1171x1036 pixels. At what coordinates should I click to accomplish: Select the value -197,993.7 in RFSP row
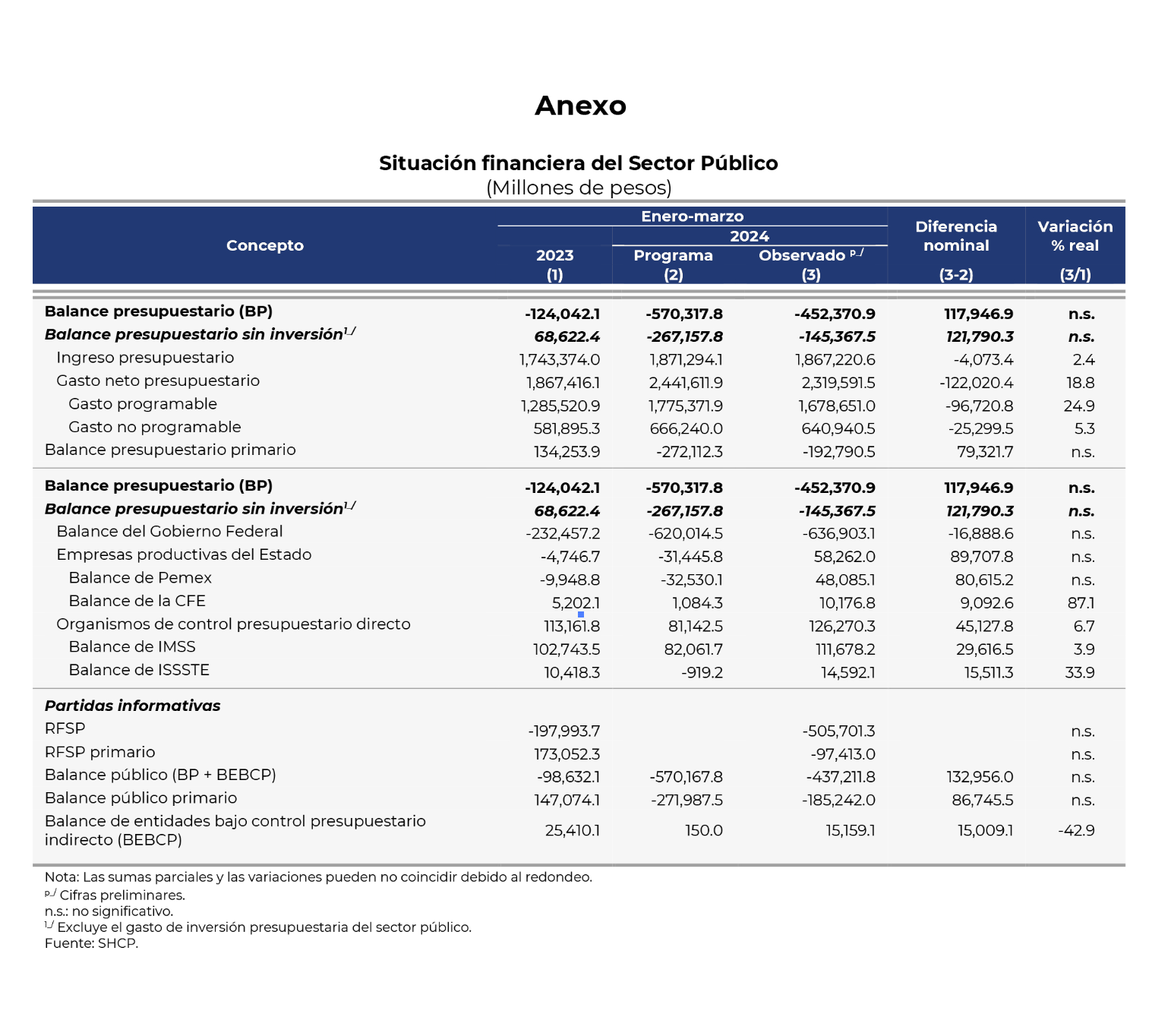(x=564, y=731)
